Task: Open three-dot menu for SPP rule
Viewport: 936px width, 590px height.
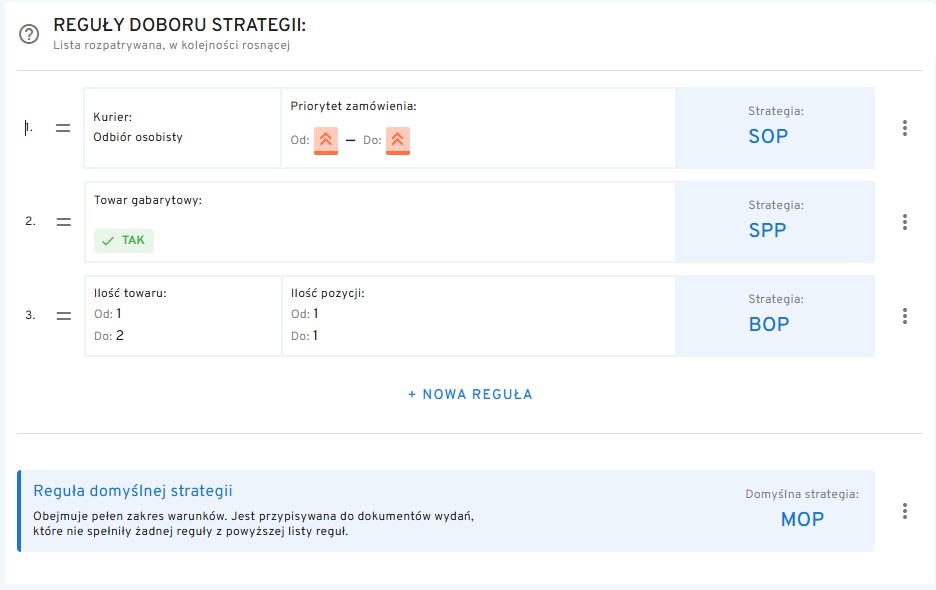Action: (x=904, y=222)
